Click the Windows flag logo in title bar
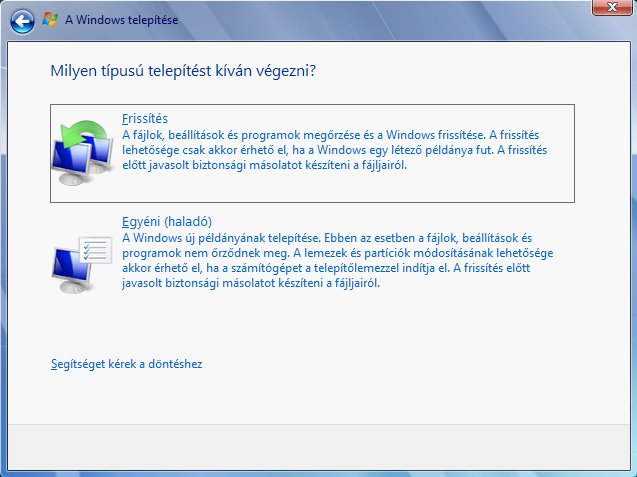The width and height of the screenshot is (637, 477). pos(50,20)
